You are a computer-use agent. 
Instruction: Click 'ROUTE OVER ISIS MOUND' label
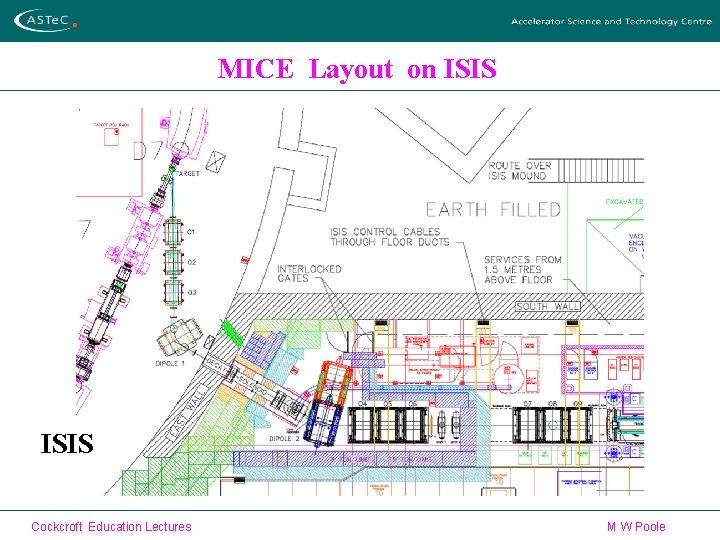(x=519, y=170)
